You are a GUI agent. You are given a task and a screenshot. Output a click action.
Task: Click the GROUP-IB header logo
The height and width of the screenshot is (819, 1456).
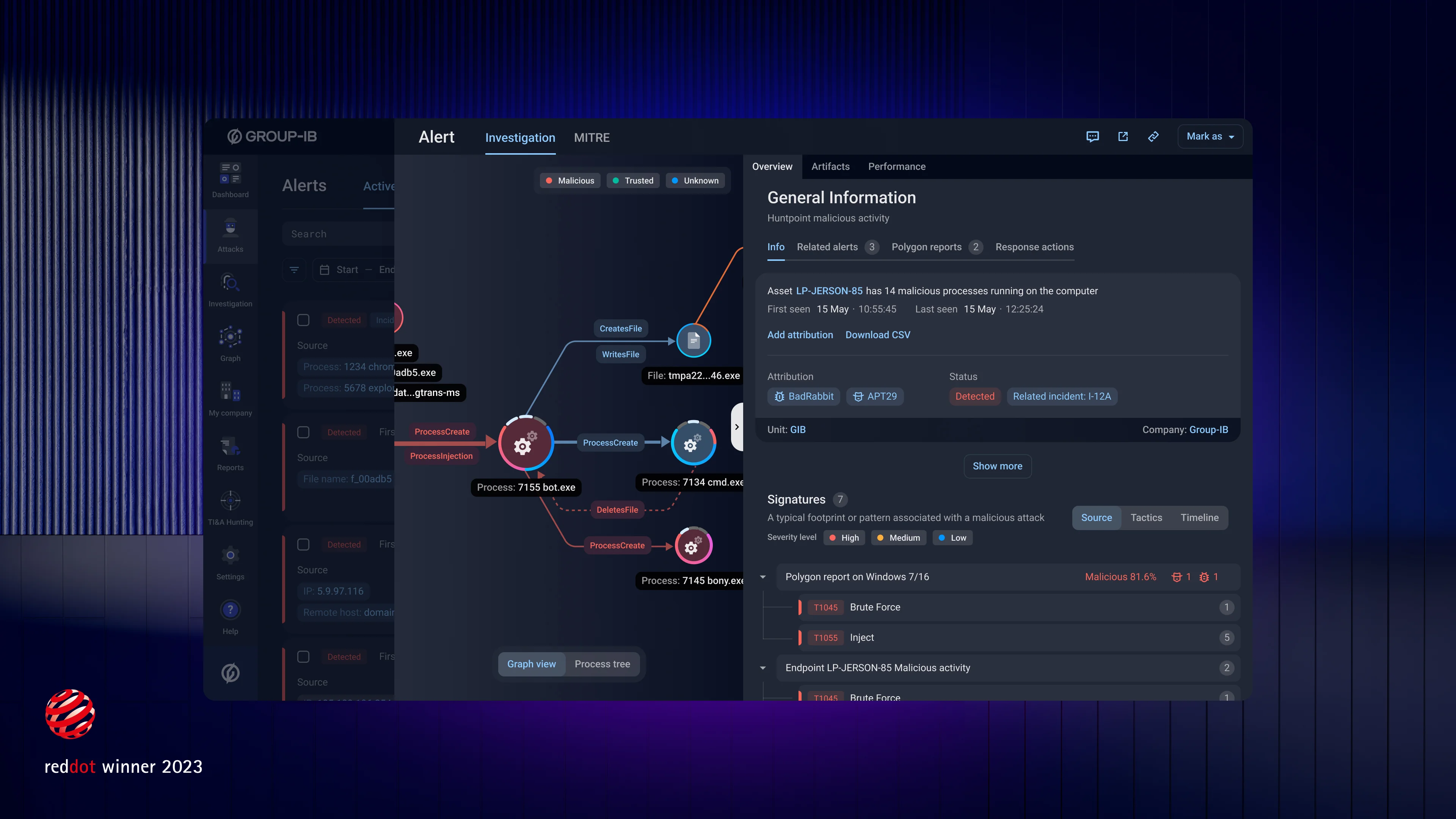tap(273, 136)
